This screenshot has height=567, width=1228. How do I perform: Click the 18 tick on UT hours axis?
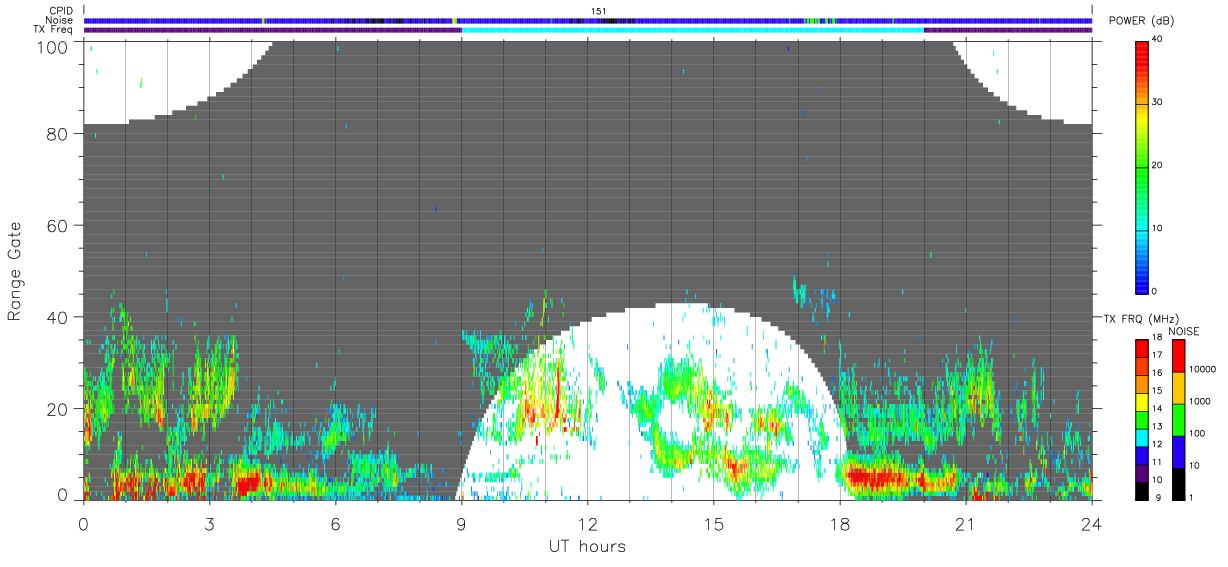839,523
